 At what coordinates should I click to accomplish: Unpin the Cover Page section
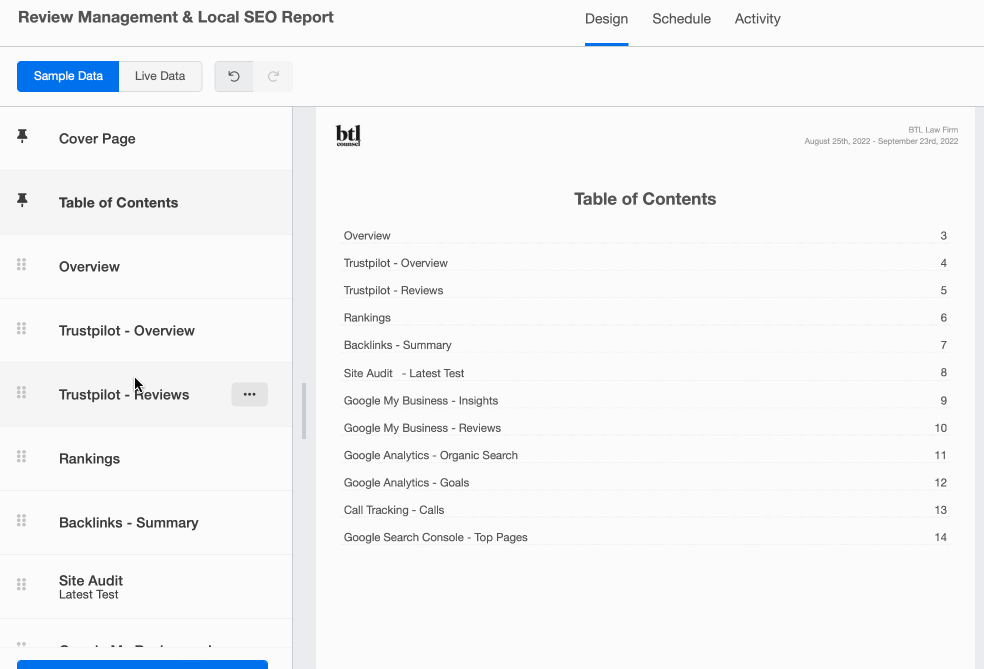tap(21, 137)
